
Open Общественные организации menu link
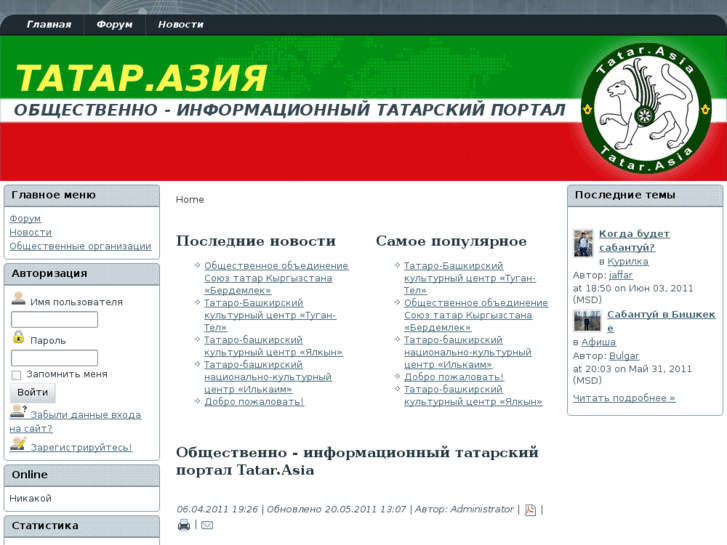pyautogui.click(x=80, y=246)
